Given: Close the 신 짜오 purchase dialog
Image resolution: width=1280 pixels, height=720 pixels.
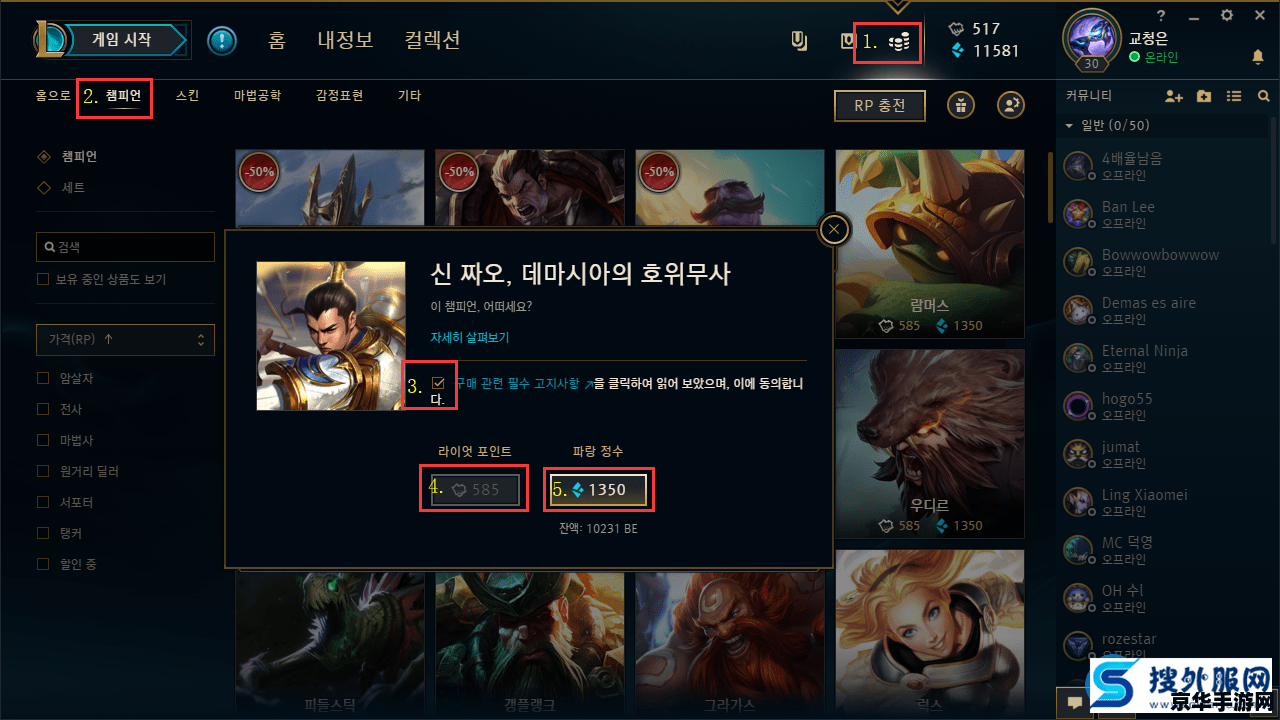Looking at the screenshot, I should pyautogui.click(x=834, y=230).
